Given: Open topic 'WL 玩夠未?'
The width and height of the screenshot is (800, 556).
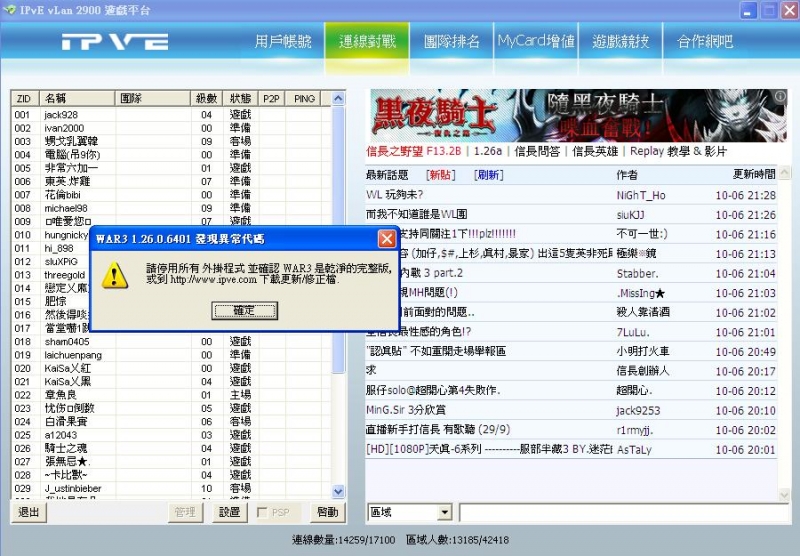Looking at the screenshot, I should click(x=394, y=195).
